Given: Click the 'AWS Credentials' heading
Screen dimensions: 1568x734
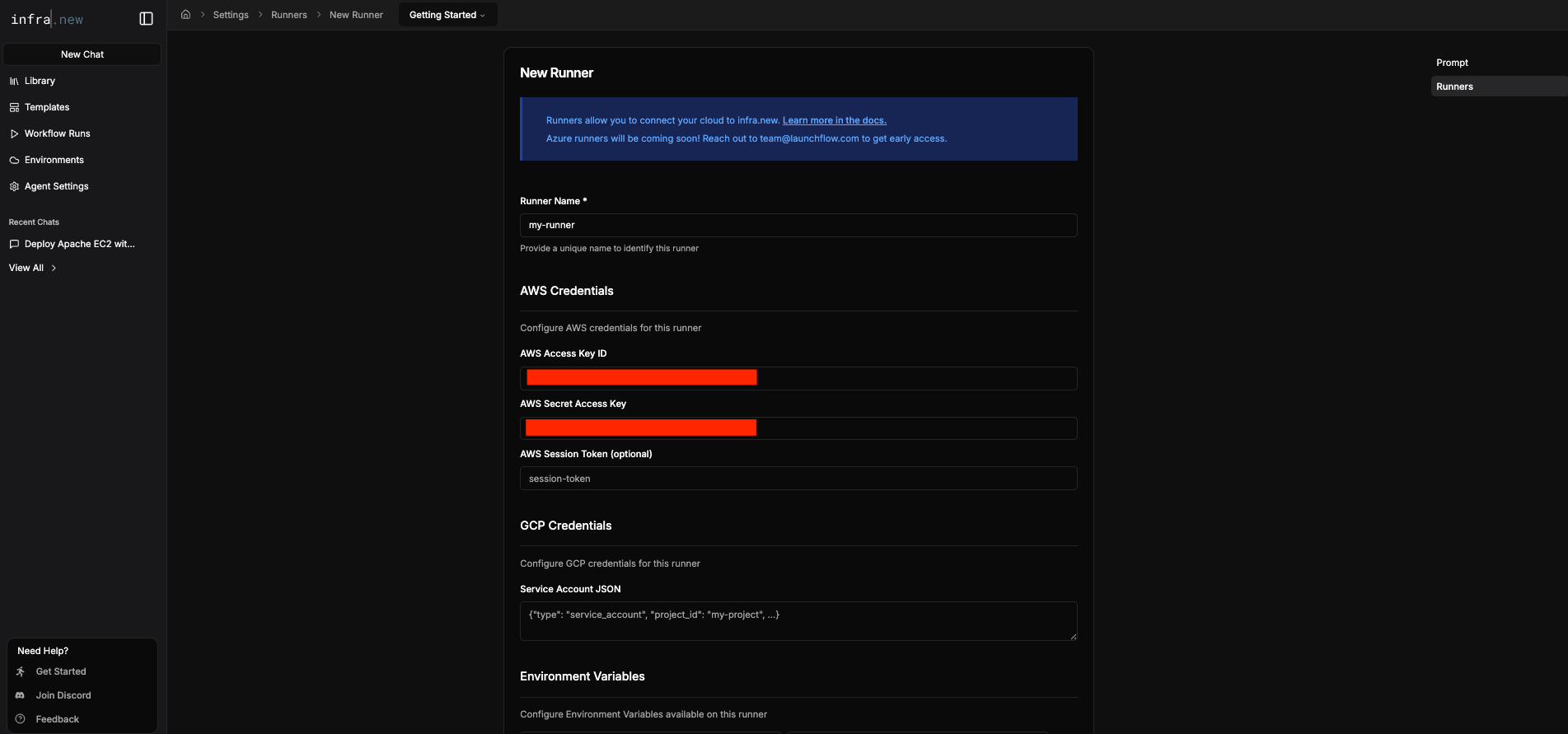Looking at the screenshot, I should coord(567,291).
